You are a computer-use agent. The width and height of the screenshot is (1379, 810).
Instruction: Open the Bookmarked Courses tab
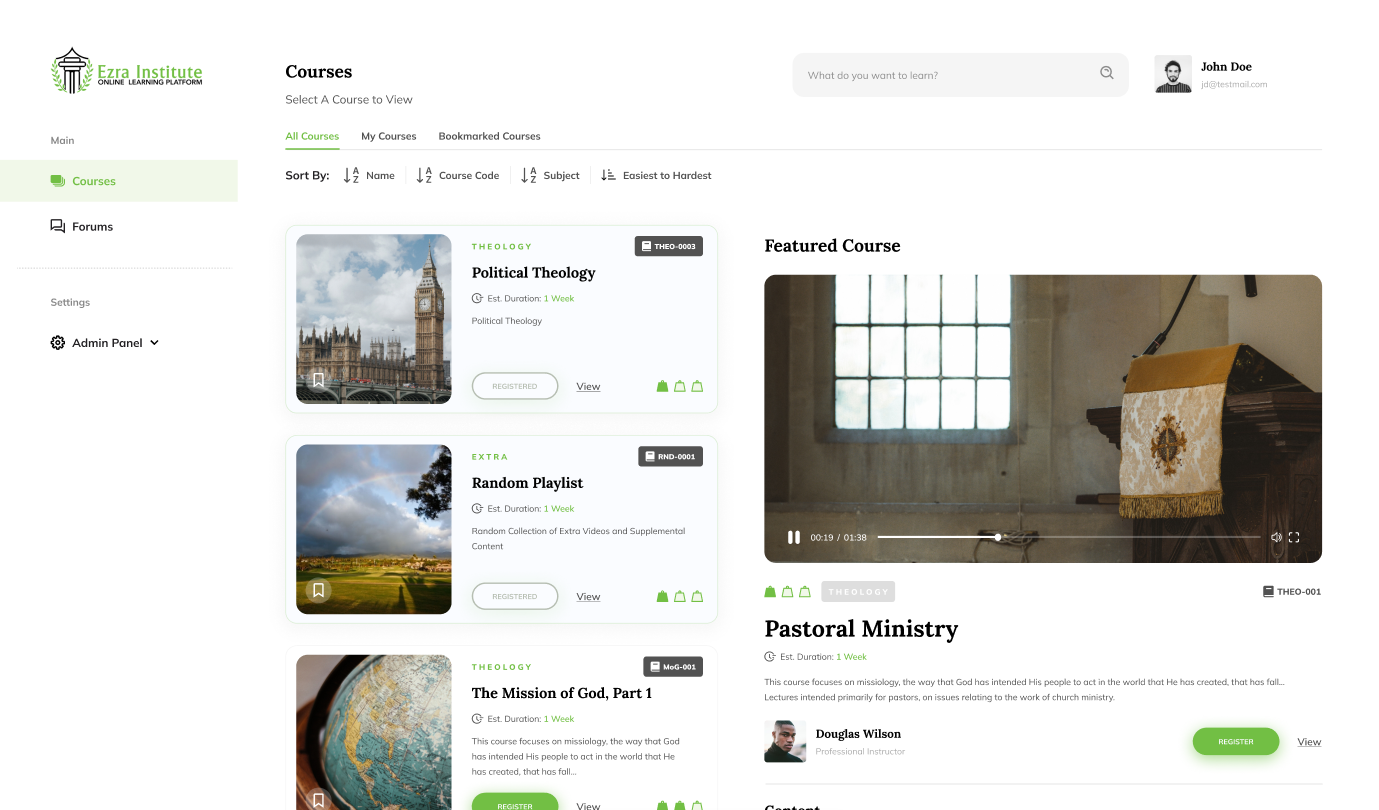pyautogui.click(x=489, y=136)
